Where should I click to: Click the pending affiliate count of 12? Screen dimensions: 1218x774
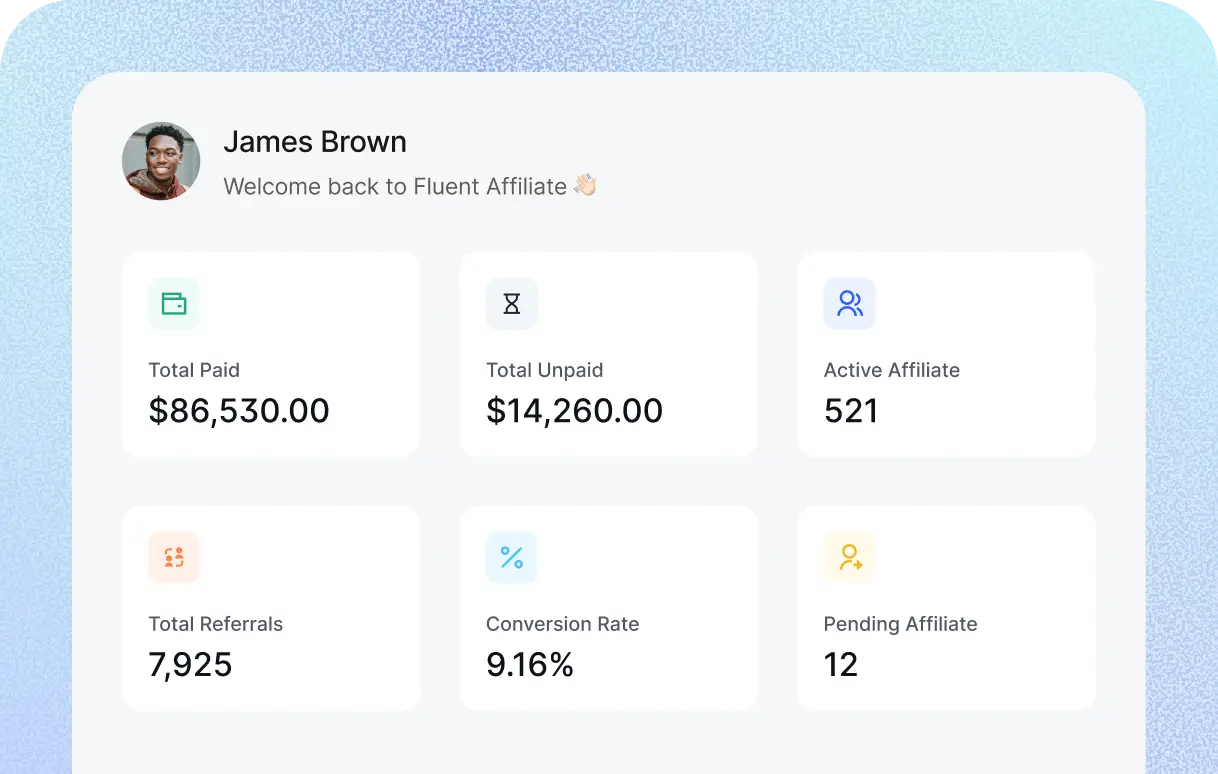coord(841,665)
